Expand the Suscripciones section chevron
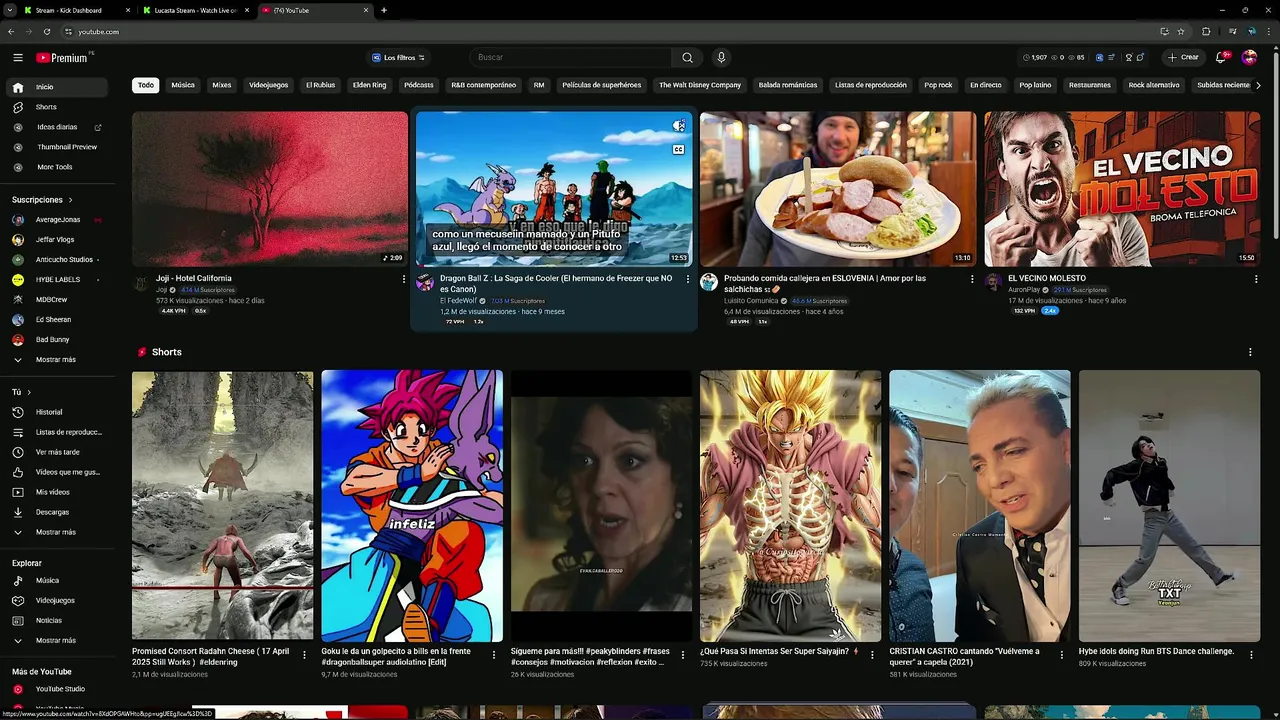 [69, 200]
